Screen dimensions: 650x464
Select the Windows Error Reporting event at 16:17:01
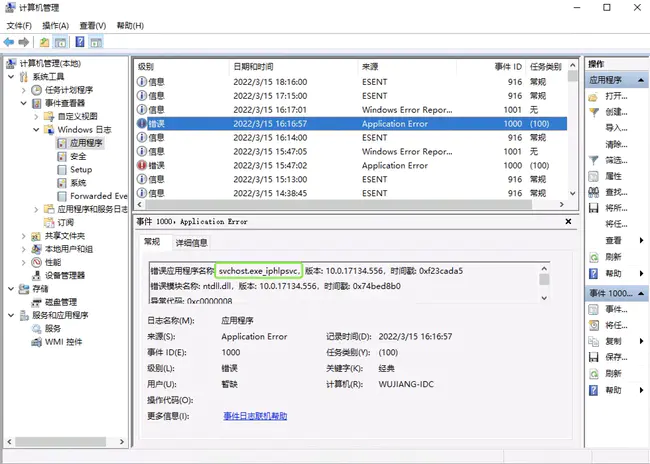tap(350, 110)
